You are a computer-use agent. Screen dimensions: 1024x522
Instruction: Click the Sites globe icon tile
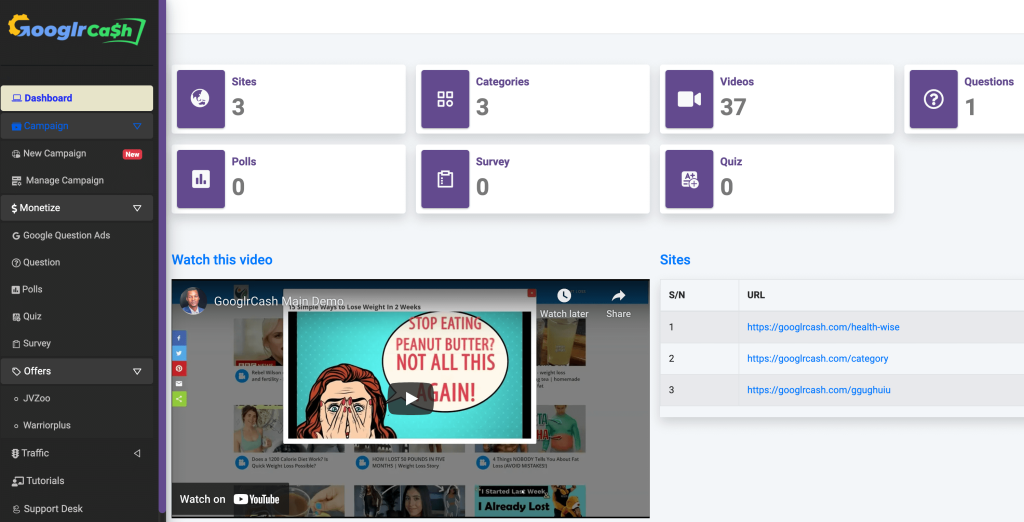click(x=200, y=99)
